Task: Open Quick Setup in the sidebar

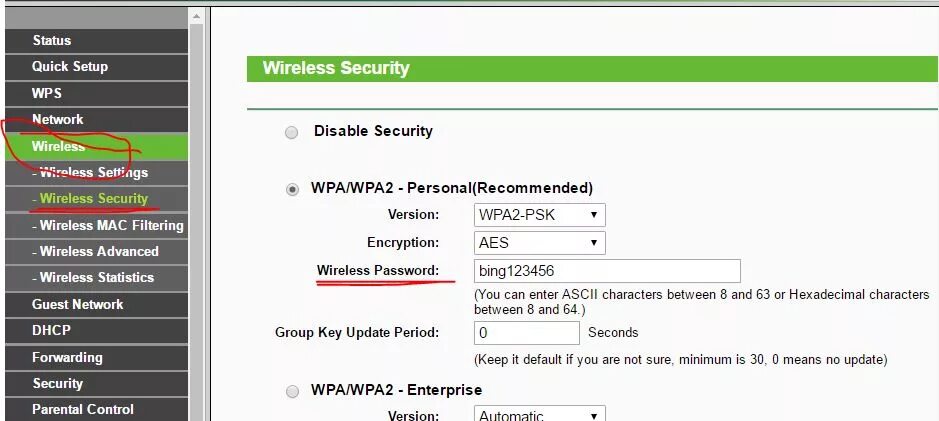Action: point(96,66)
